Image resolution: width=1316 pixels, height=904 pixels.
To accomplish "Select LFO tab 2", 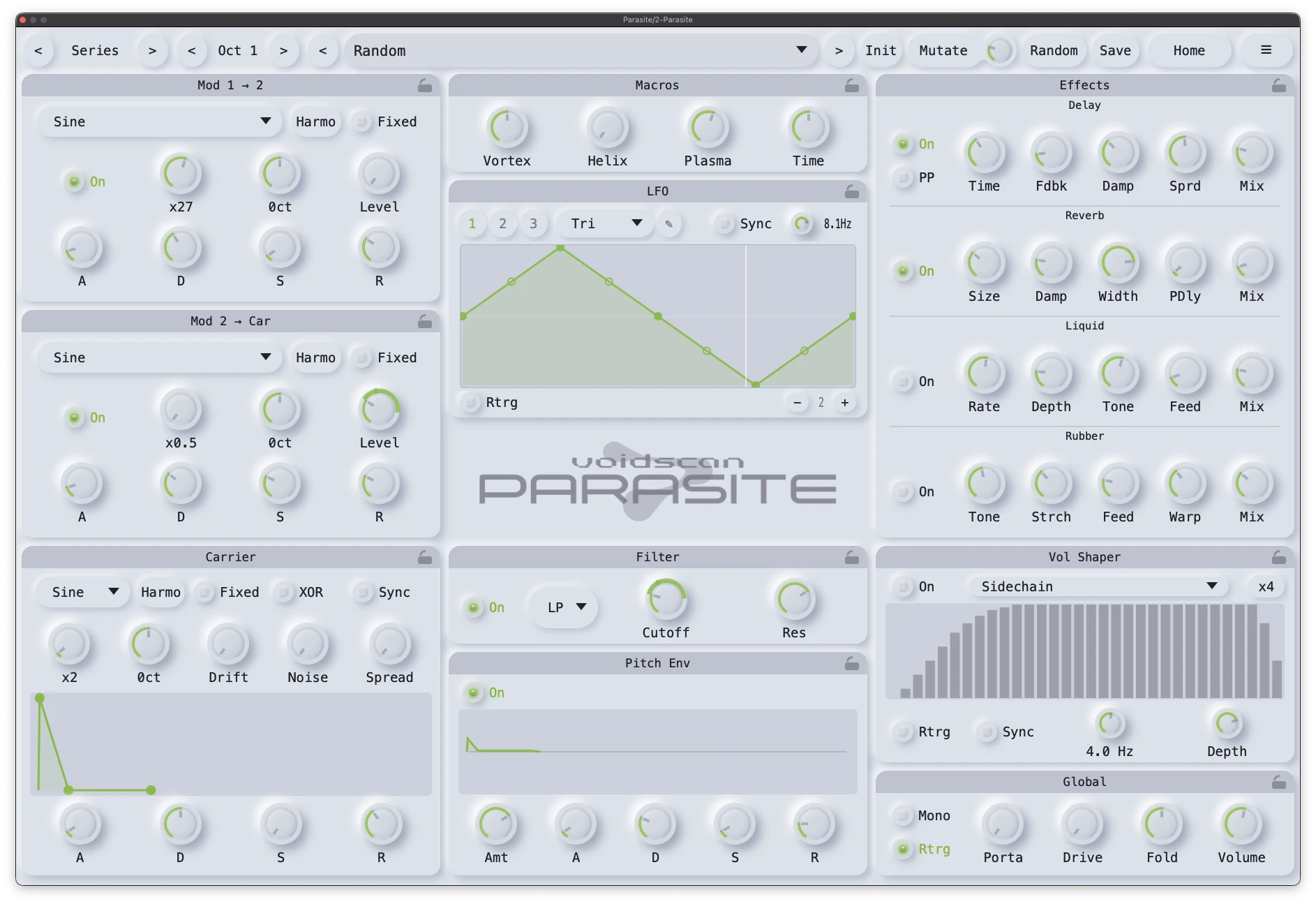I will [x=502, y=224].
